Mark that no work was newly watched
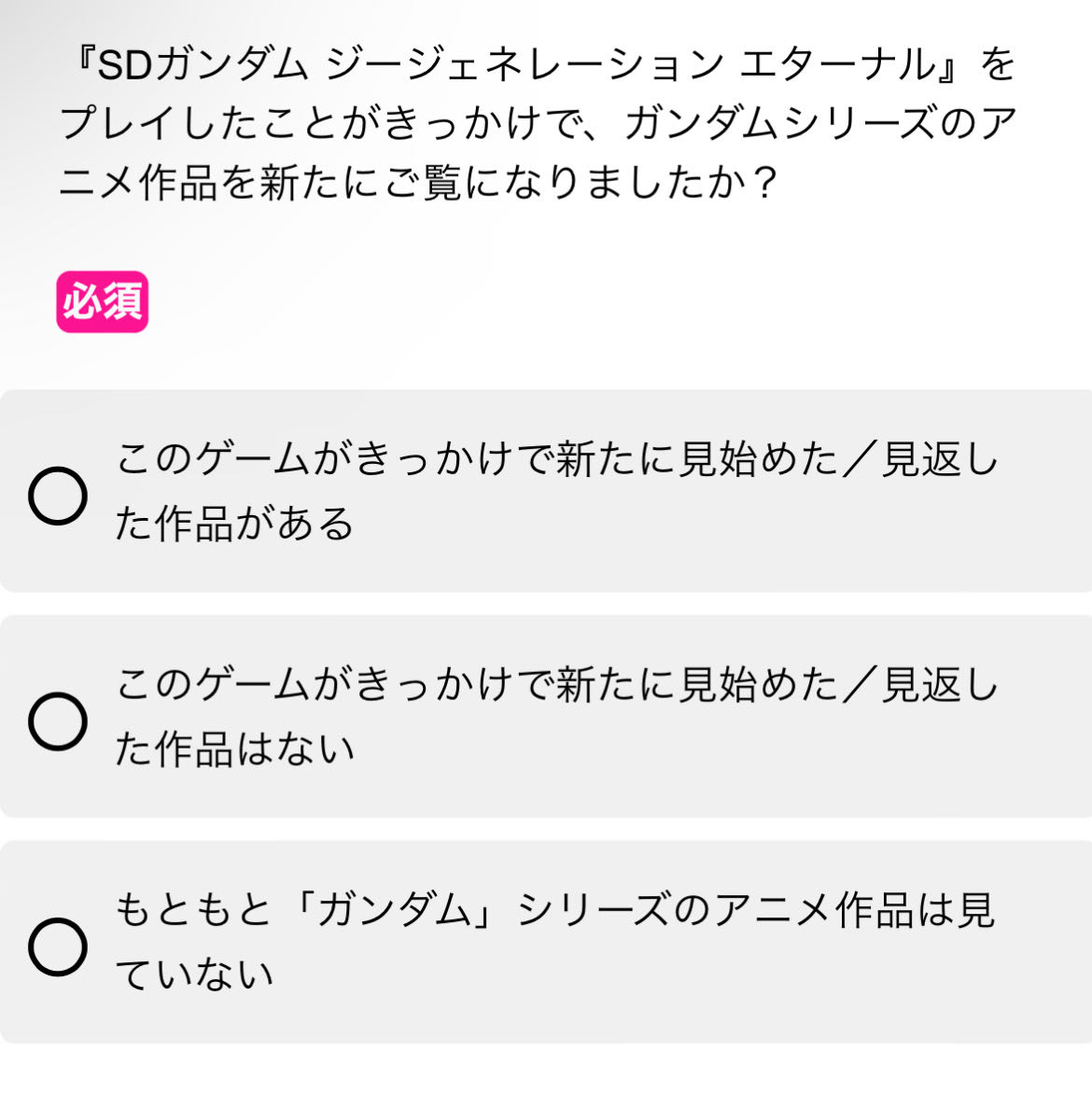The height and width of the screenshot is (1107, 1092). coord(58,722)
